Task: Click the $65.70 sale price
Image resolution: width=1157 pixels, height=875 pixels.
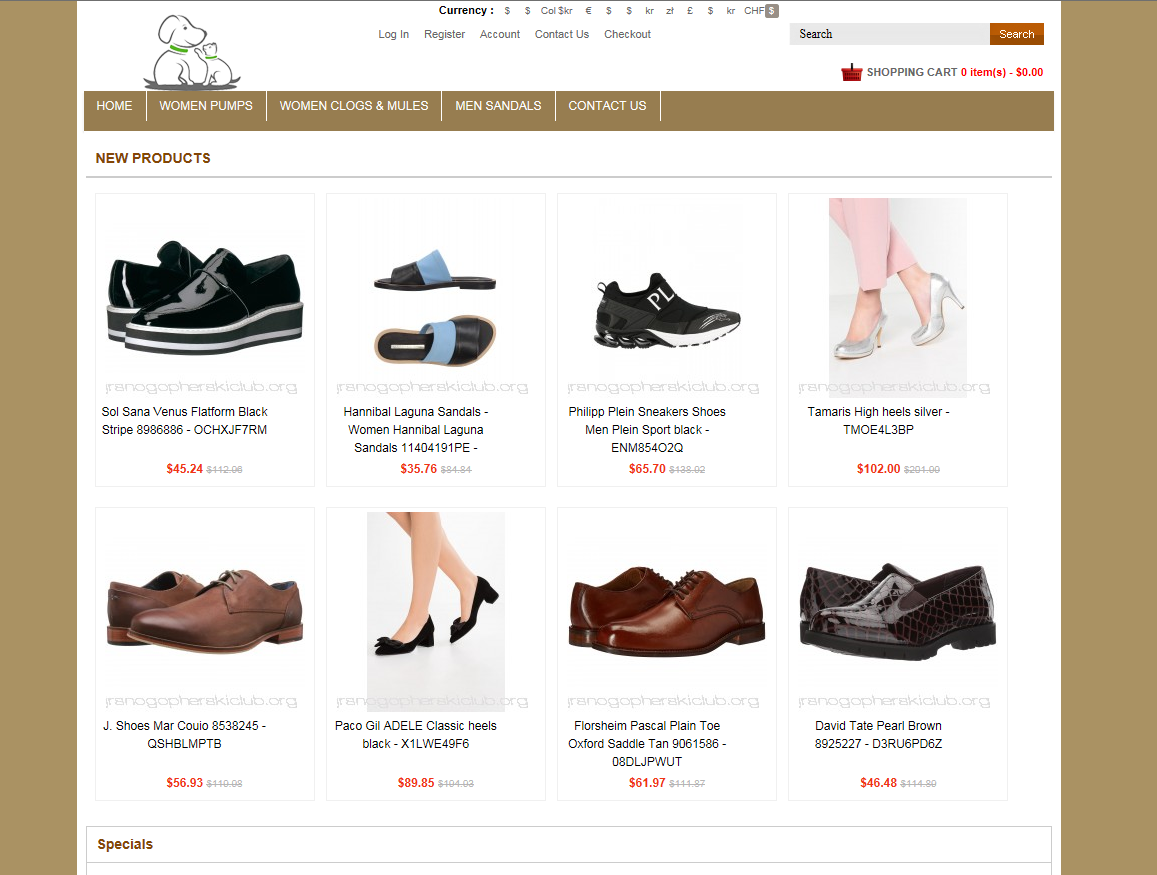Action: pyautogui.click(x=647, y=468)
